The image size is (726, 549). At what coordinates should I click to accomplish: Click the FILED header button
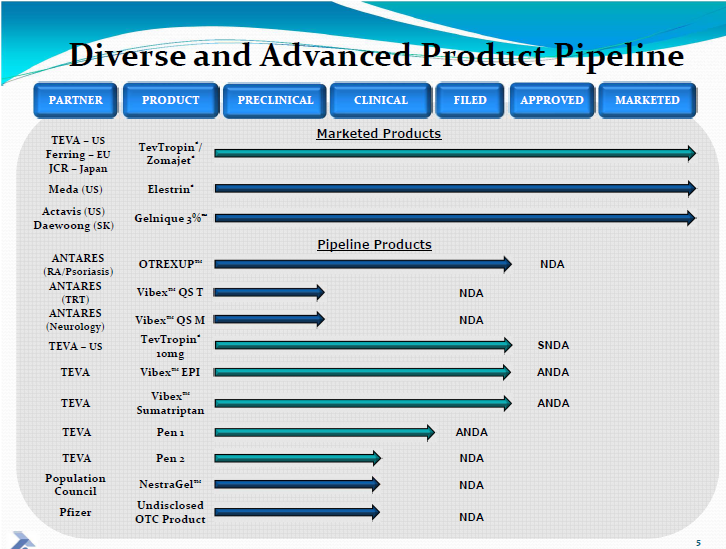click(x=470, y=100)
